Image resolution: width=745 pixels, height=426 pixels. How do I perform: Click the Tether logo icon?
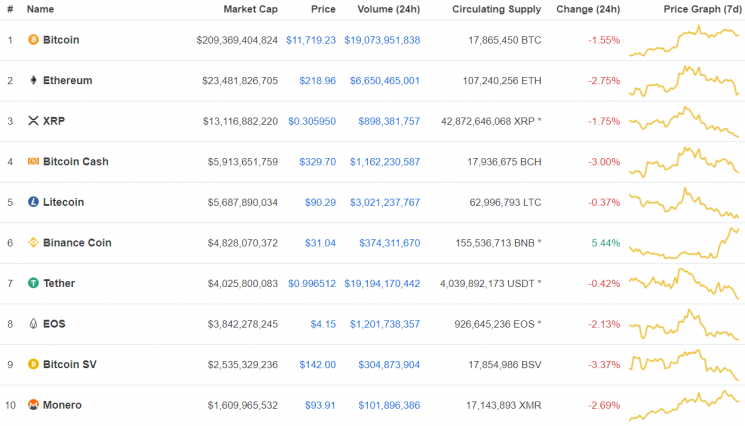click(33, 283)
